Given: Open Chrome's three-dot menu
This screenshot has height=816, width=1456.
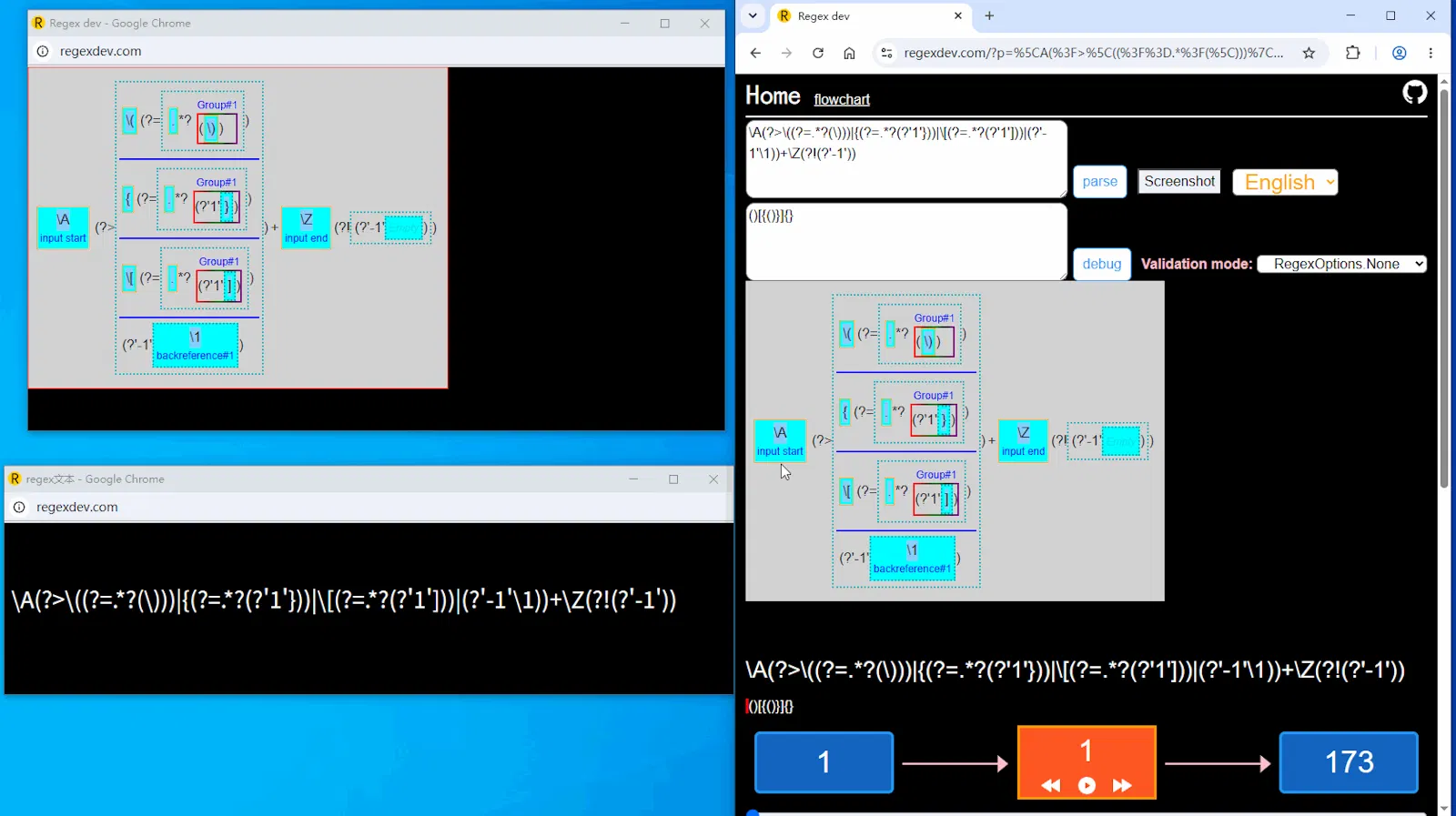Looking at the screenshot, I should (x=1431, y=53).
